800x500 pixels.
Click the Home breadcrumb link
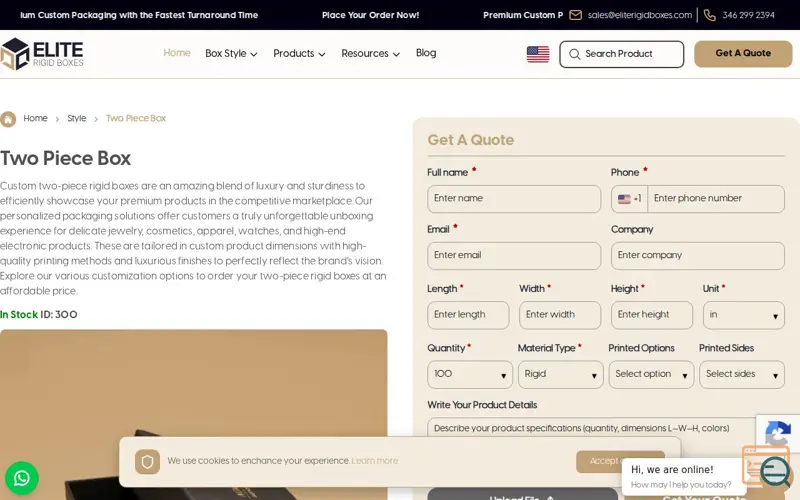pos(35,118)
